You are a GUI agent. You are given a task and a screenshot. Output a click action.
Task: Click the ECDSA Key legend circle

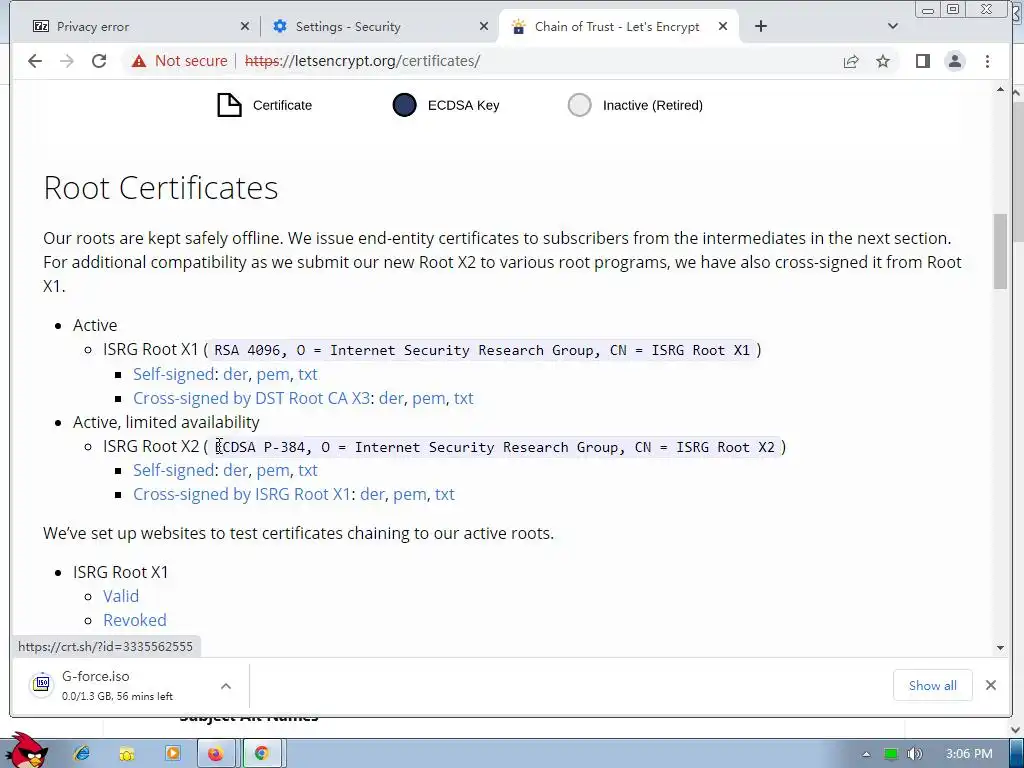[x=404, y=105]
